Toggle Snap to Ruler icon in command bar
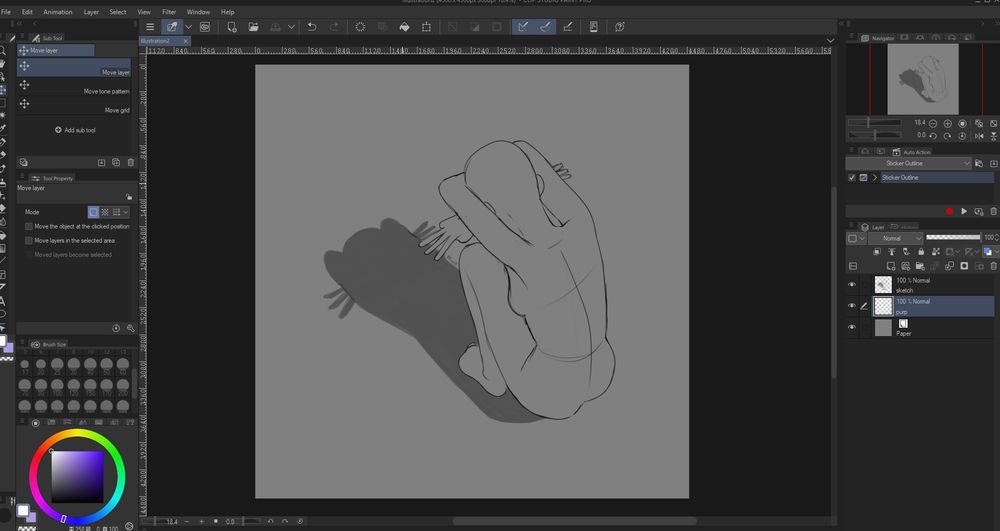The image size is (1000, 531). (523, 27)
